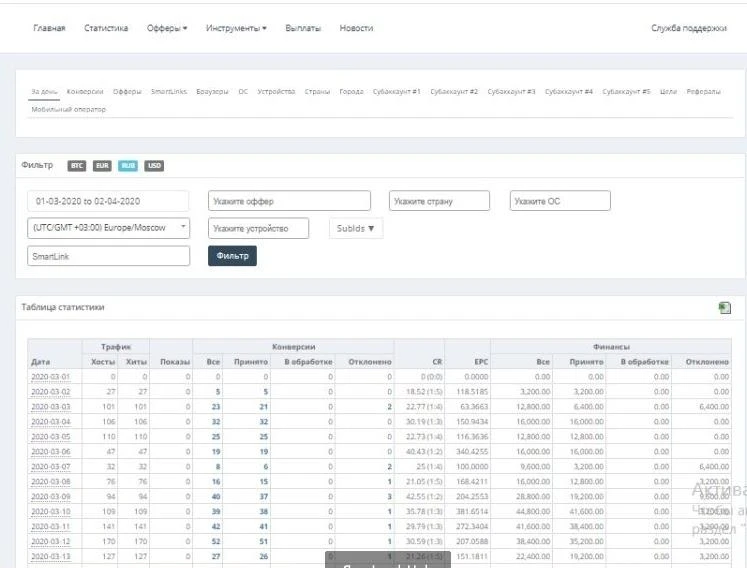
Task: Apply filters with Фильтр button
Action: (x=232, y=256)
